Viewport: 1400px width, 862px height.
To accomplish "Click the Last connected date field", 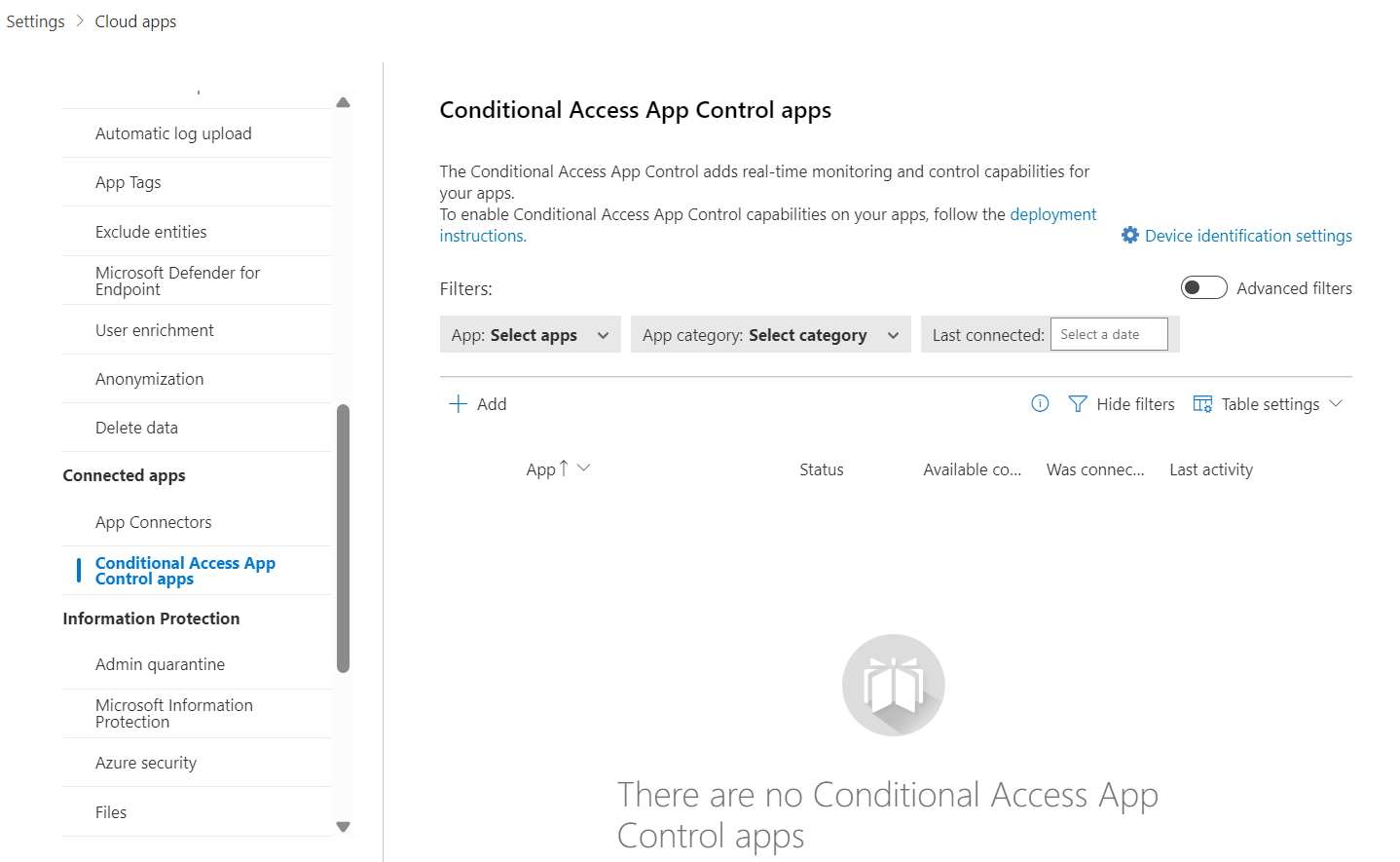I will tap(1108, 333).
